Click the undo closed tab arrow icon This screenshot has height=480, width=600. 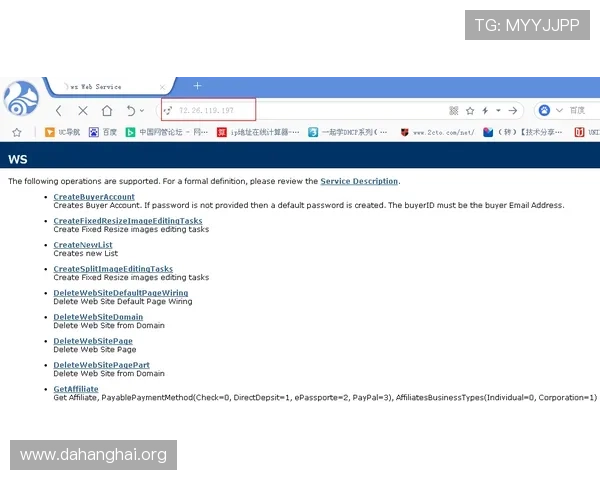pos(131,110)
